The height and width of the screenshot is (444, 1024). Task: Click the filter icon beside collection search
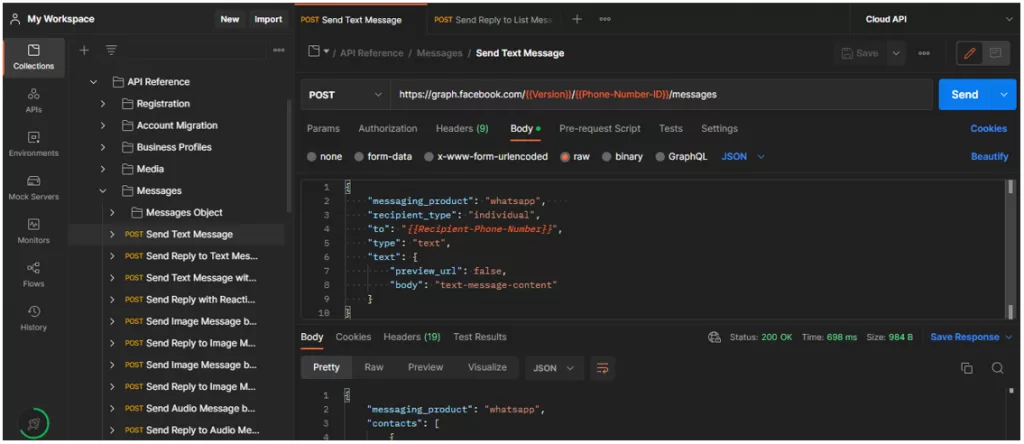[x=112, y=50]
